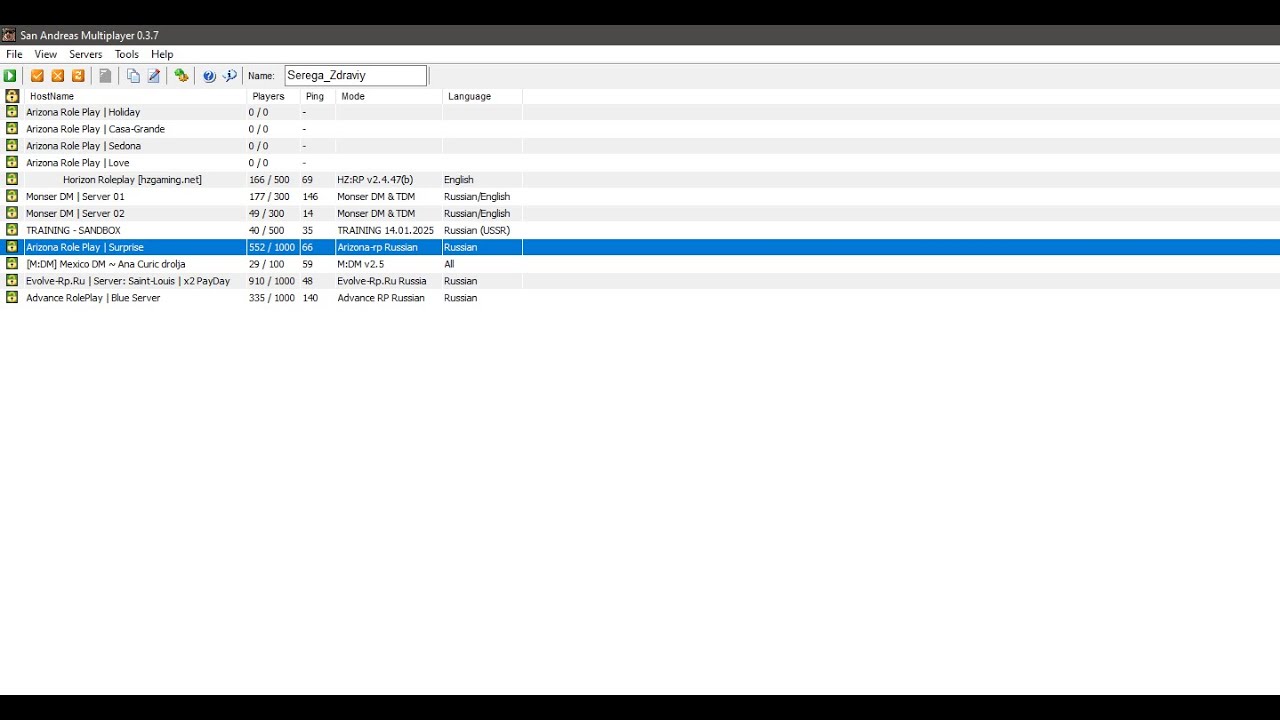Select server Evolve-Rp.Ru Saint-Louis
This screenshot has width=1280, height=720.
[x=128, y=281]
